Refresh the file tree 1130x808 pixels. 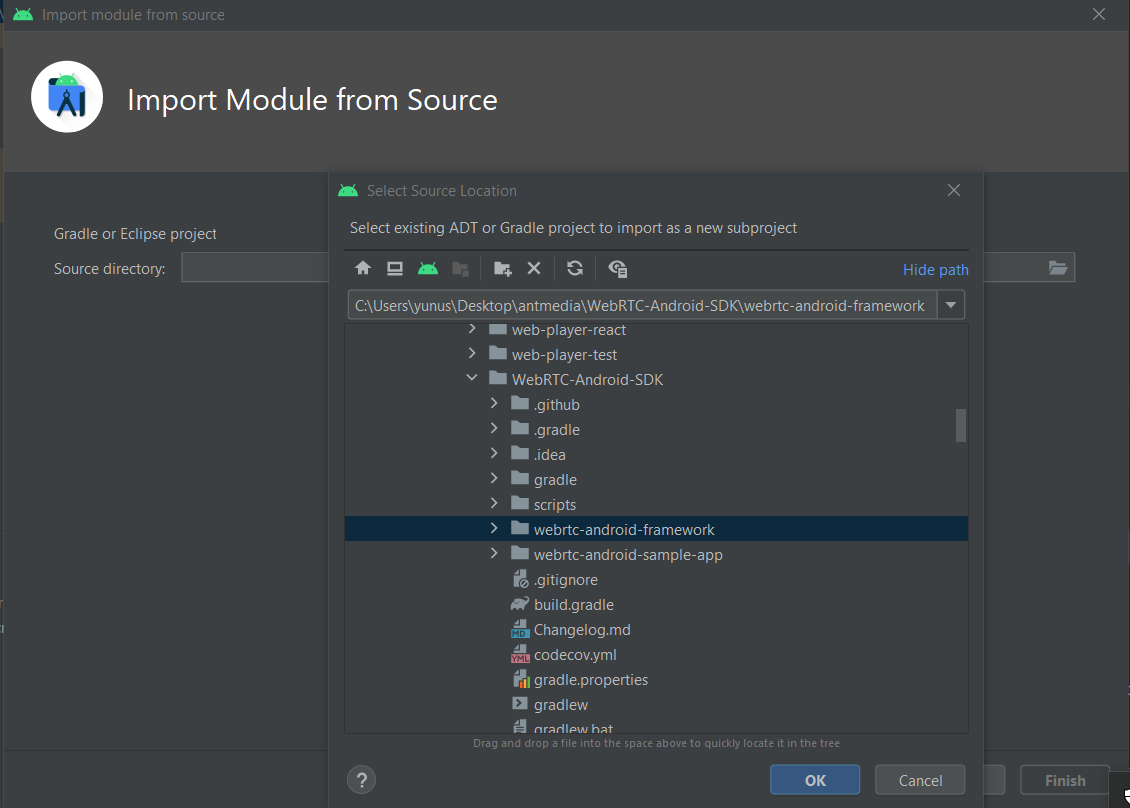pos(575,268)
